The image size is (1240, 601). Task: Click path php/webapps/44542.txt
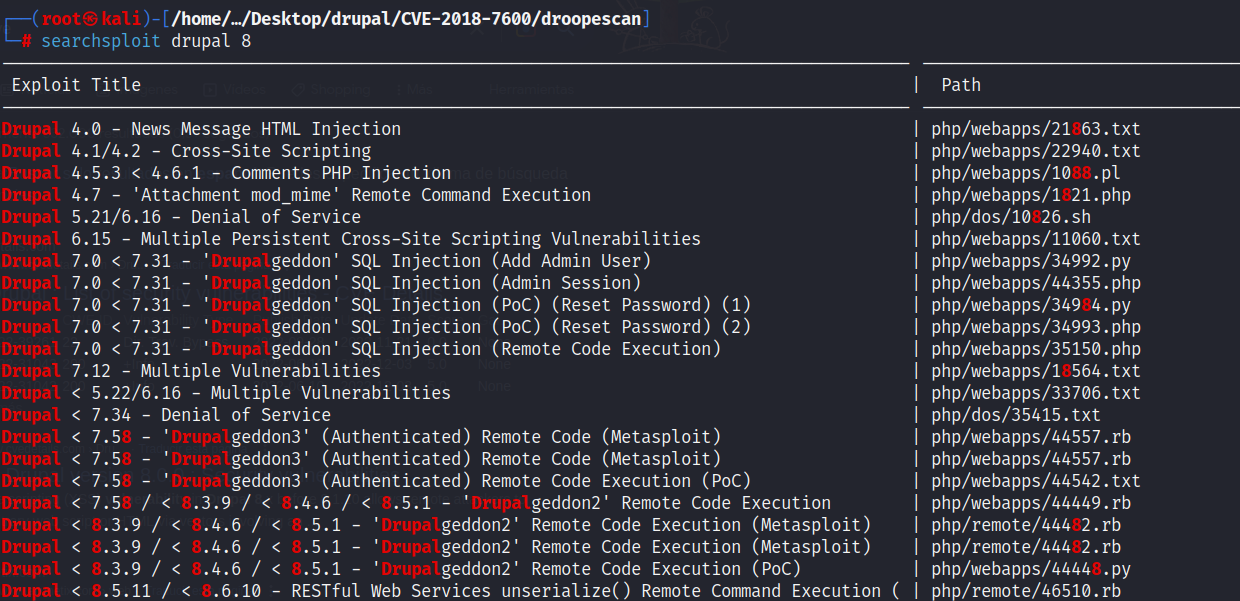point(1036,481)
